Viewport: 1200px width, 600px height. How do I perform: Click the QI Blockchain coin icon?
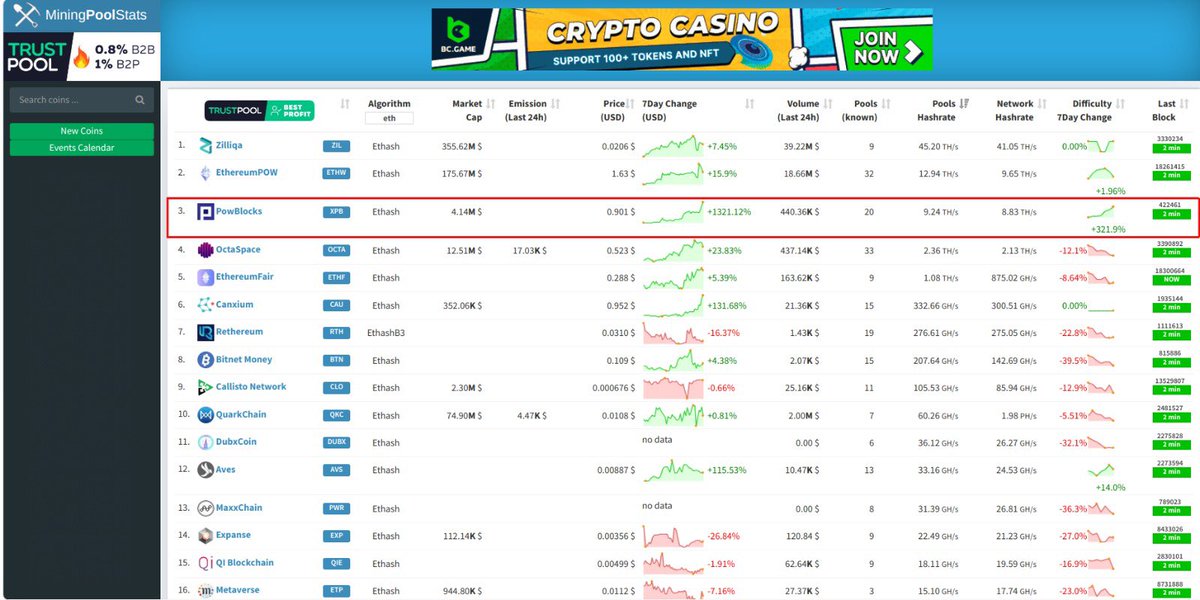(206, 563)
